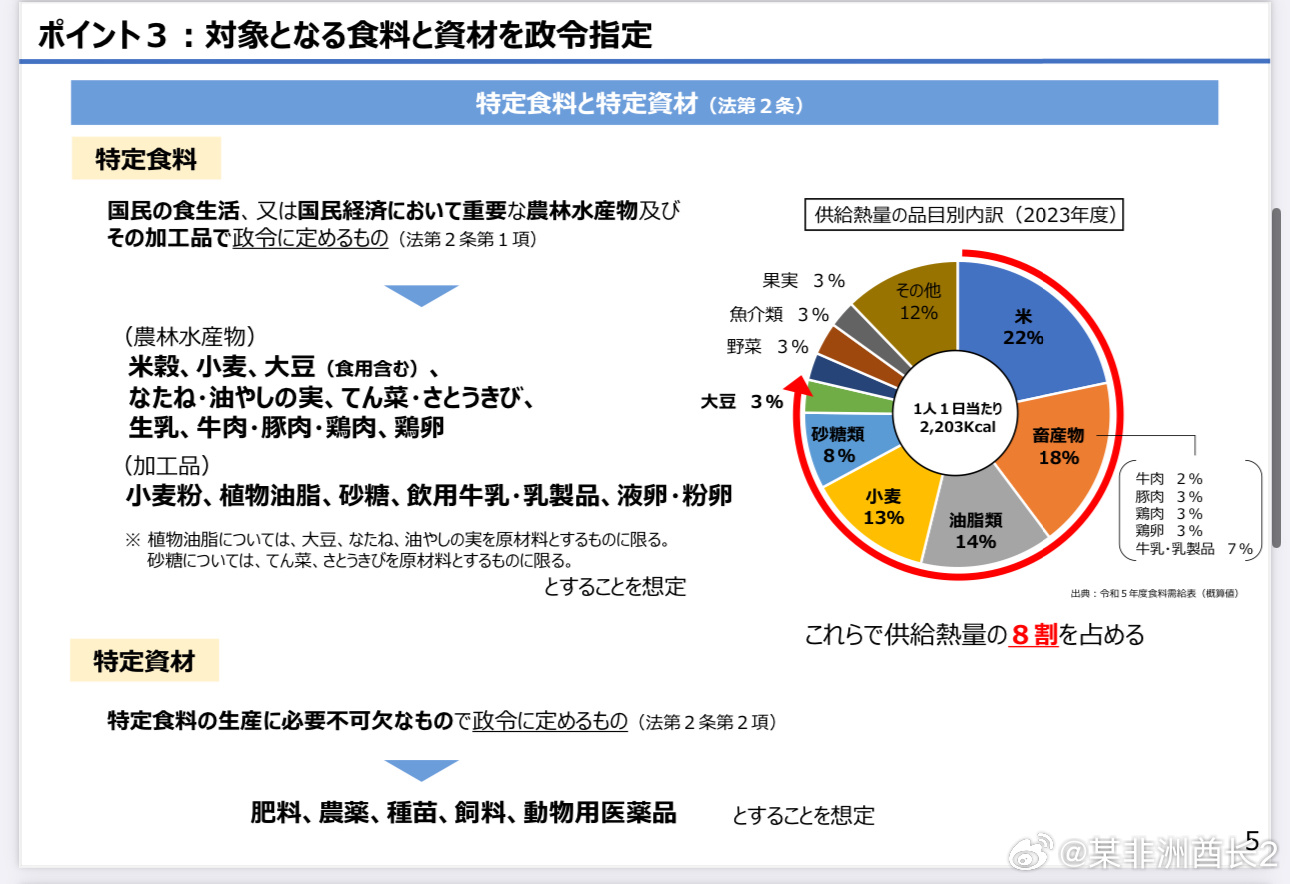This screenshot has height=884, width=1290.
Task: Click the line 肥料、農薬、種苗、飼料、動物用医薬品
Action: tap(463, 813)
